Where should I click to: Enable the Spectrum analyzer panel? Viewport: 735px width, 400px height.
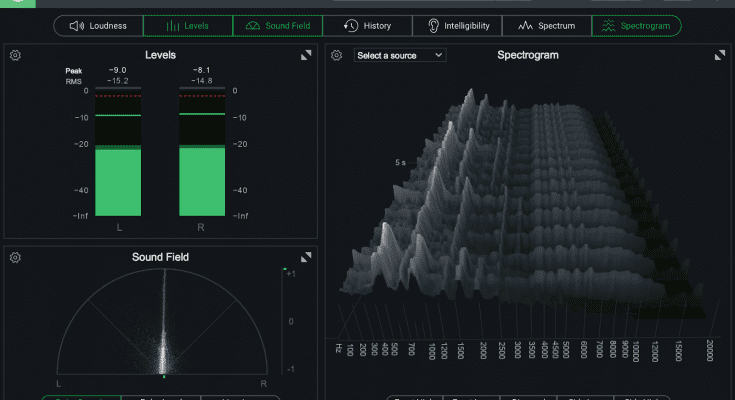pyautogui.click(x=547, y=25)
